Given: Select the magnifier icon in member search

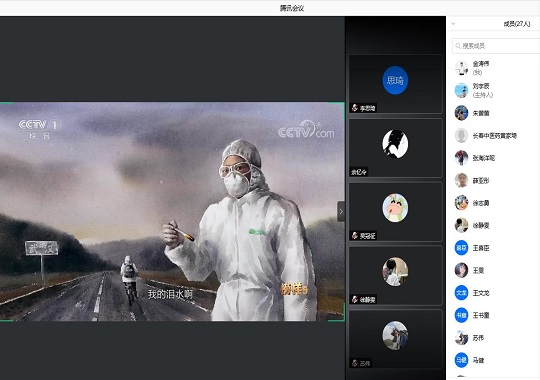Looking at the screenshot, I should point(458,46).
